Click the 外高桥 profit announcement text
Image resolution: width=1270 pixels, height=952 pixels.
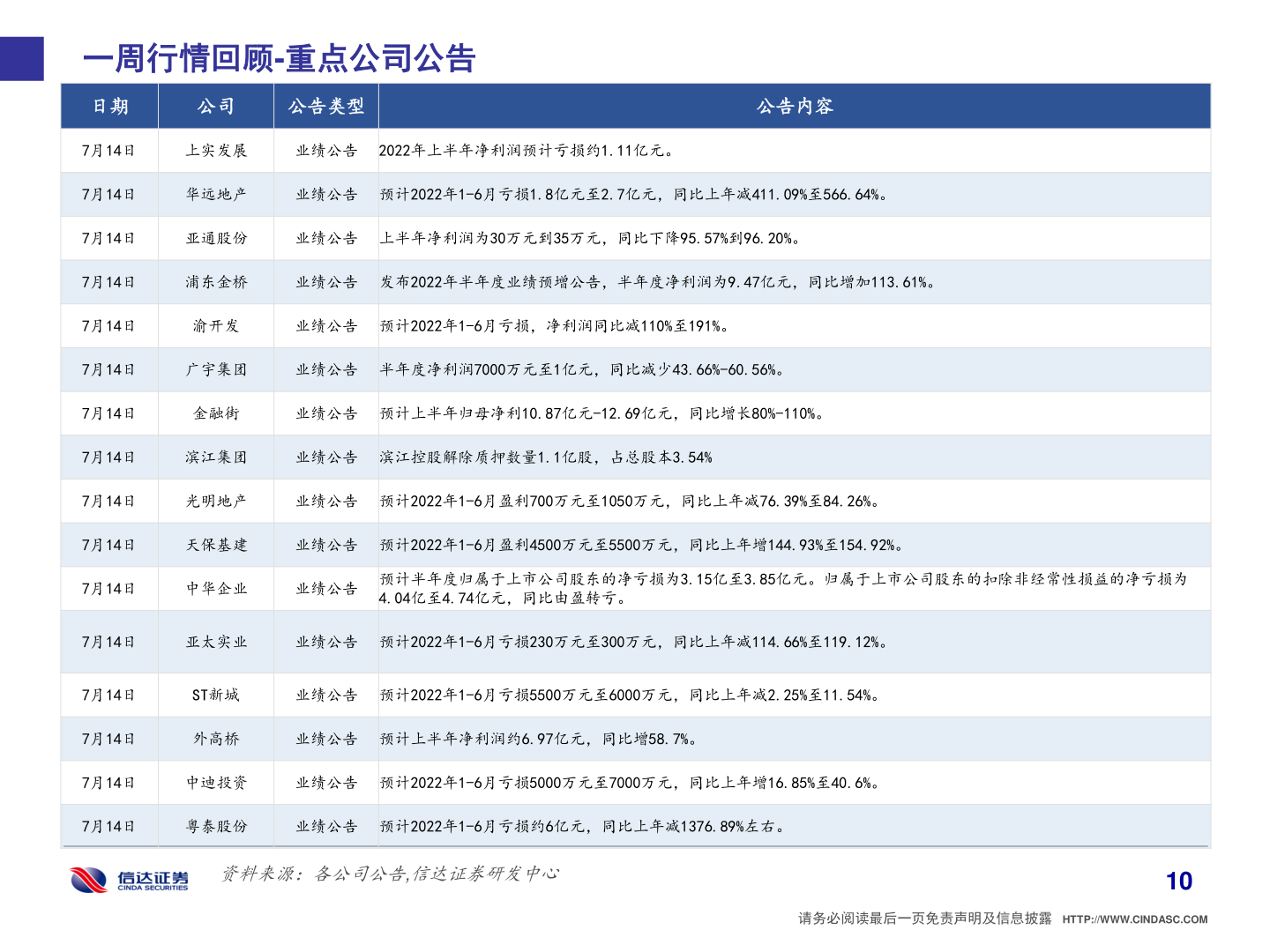pyautogui.click(x=538, y=739)
